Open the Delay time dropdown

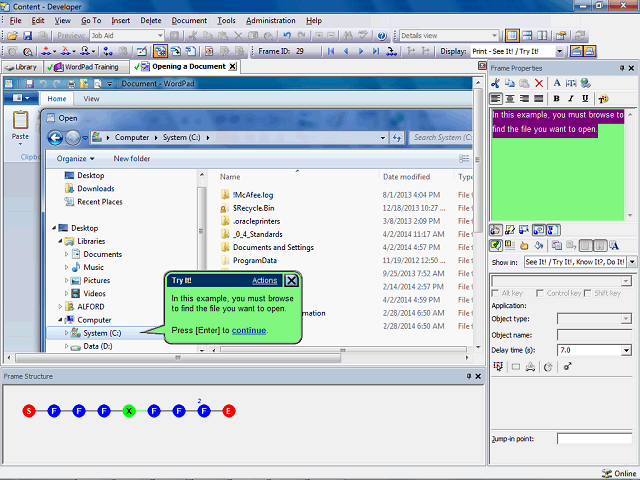[626, 350]
